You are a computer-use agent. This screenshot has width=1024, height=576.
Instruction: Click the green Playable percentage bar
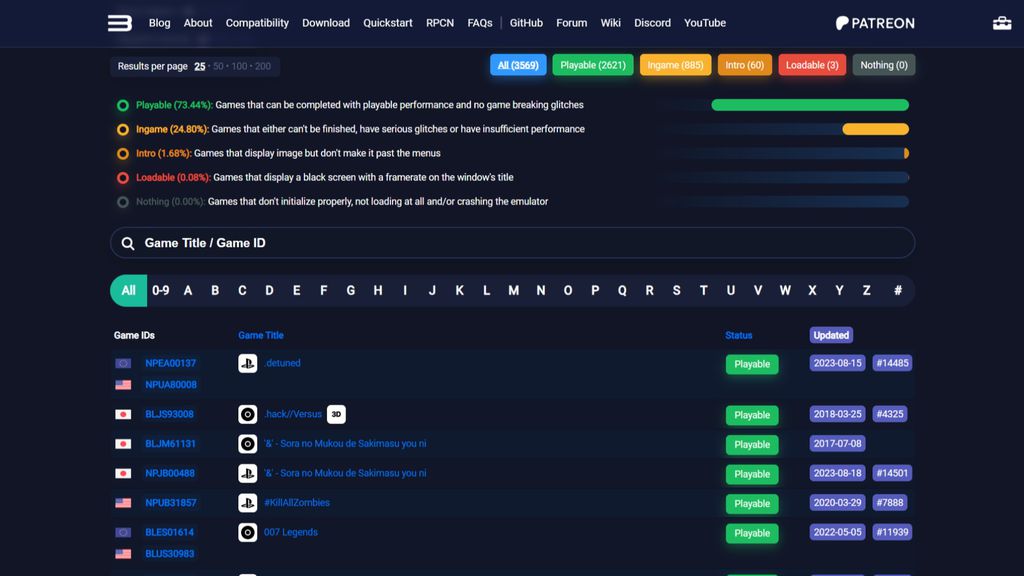point(809,105)
